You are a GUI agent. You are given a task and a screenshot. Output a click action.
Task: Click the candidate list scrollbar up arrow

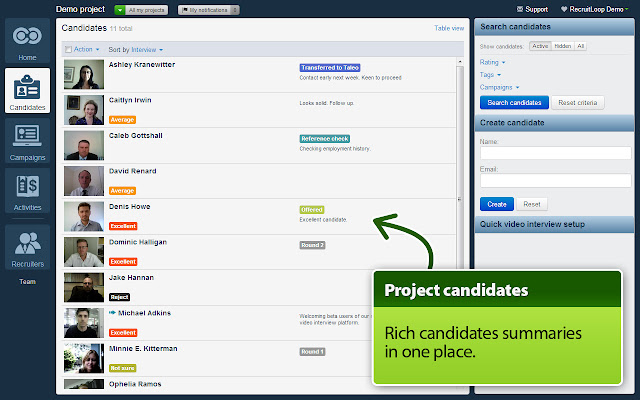pyautogui.click(x=460, y=62)
